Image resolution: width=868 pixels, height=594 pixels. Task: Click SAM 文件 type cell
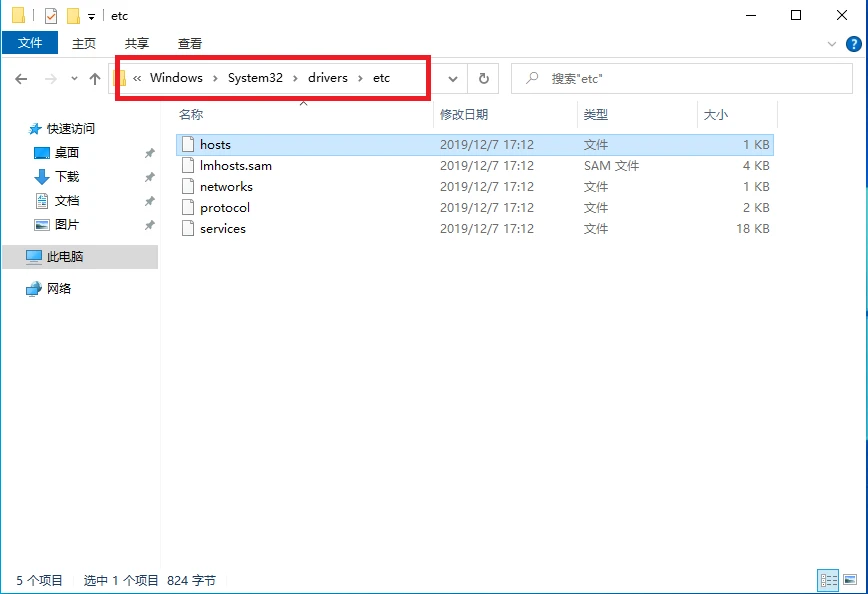pyautogui.click(x=611, y=166)
